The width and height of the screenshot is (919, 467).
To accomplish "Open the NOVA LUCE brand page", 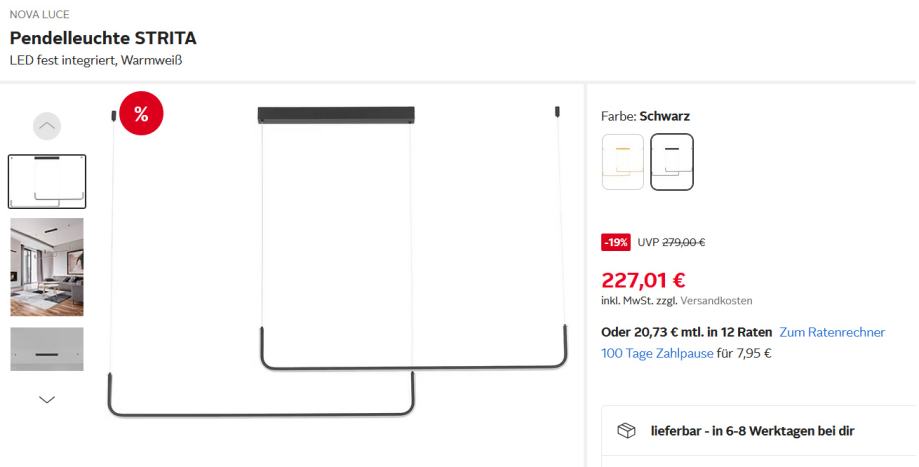I will click(x=37, y=15).
